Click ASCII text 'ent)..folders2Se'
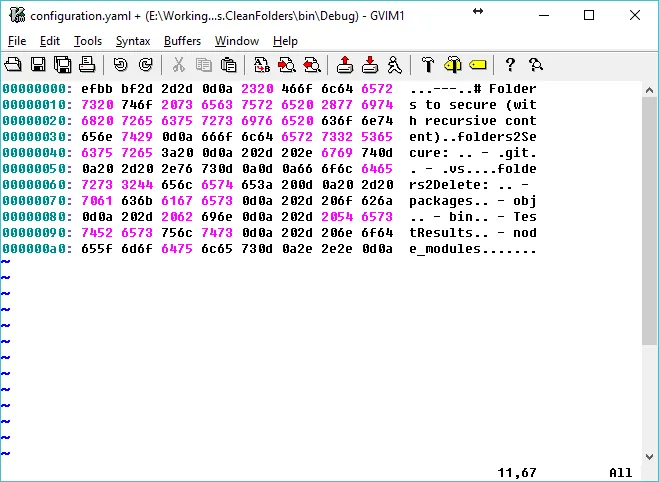 click(x=473, y=137)
